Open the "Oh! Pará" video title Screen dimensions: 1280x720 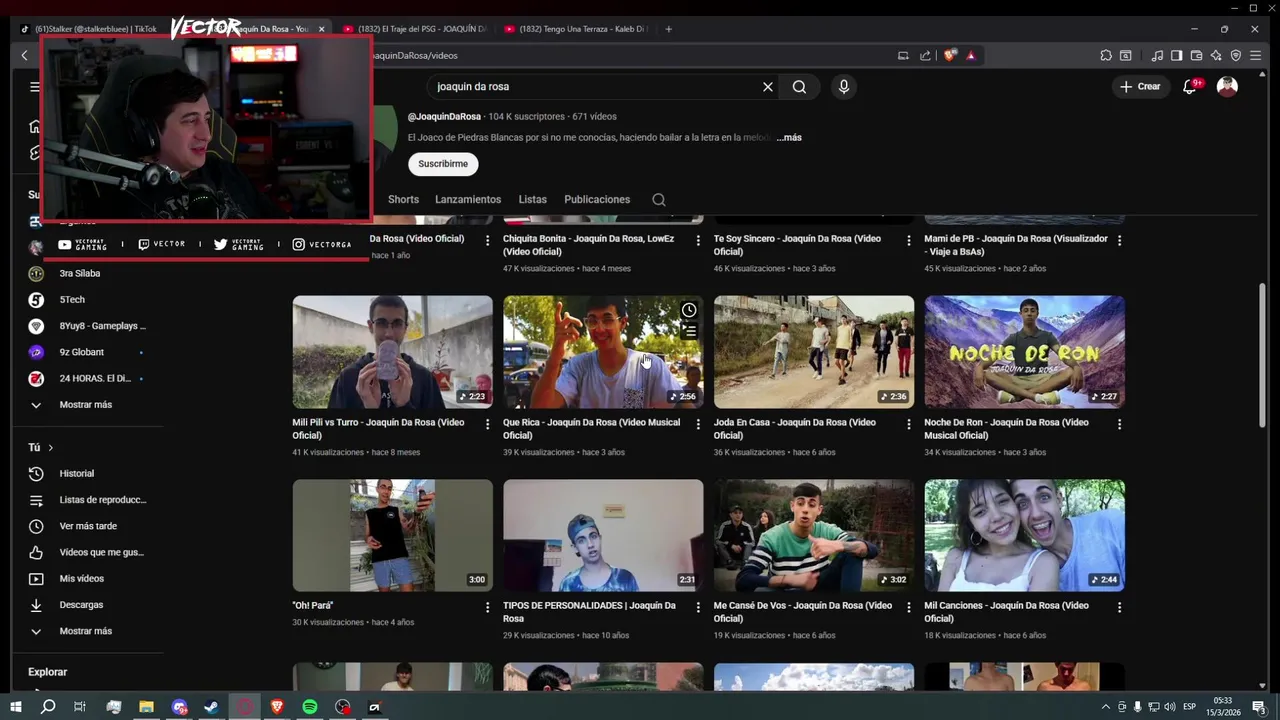(x=313, y=606)
